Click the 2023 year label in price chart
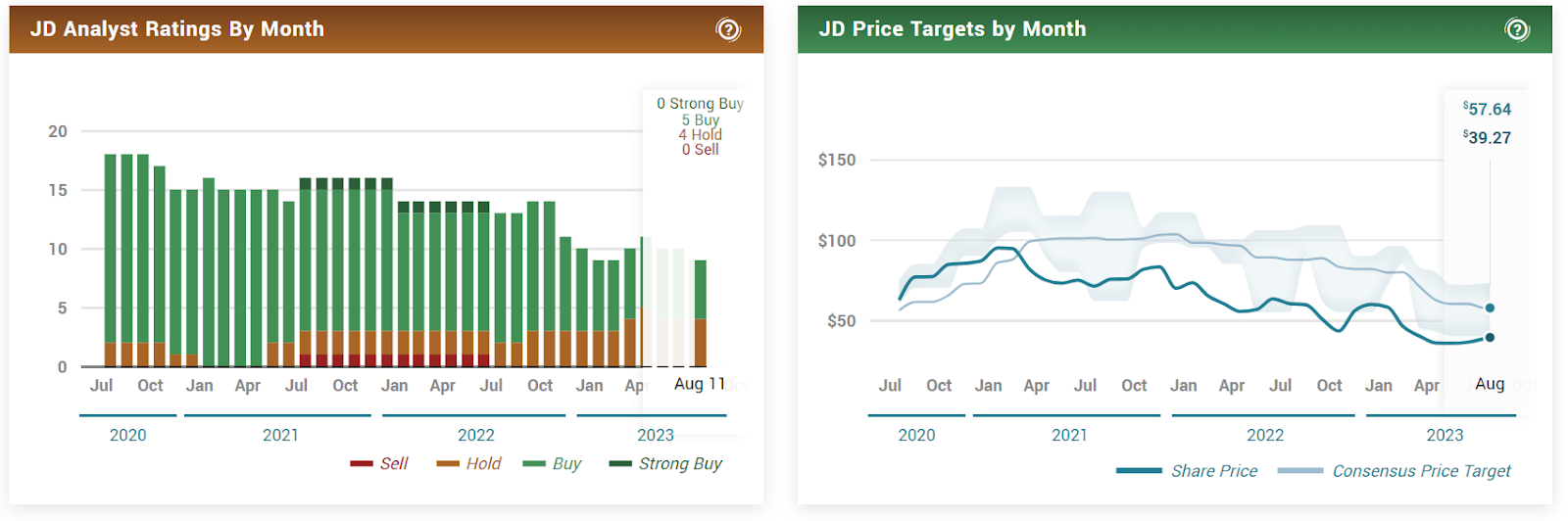This screenshot has width=1568, height=521. [x=1445, y=435]
